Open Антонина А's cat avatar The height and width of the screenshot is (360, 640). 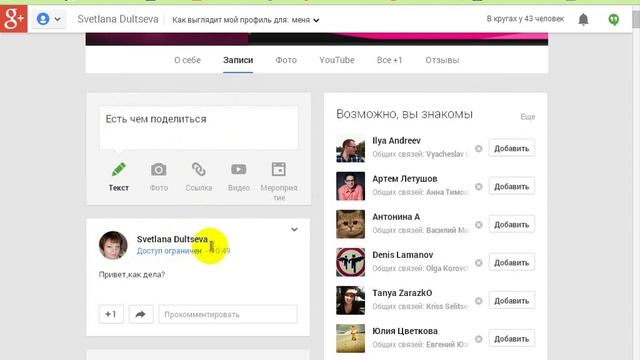[x=350, y=224]
